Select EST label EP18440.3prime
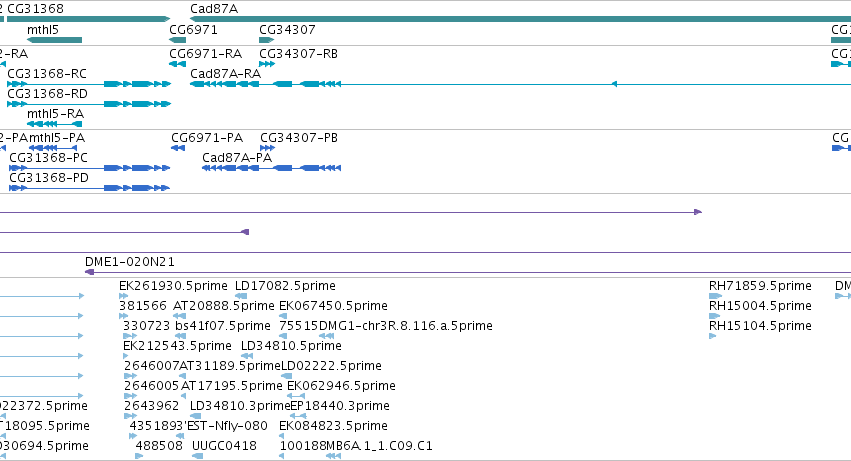Image resolution: width=851 pixels, height=461 pixels. pyautogui.click(x=340, y=406)
